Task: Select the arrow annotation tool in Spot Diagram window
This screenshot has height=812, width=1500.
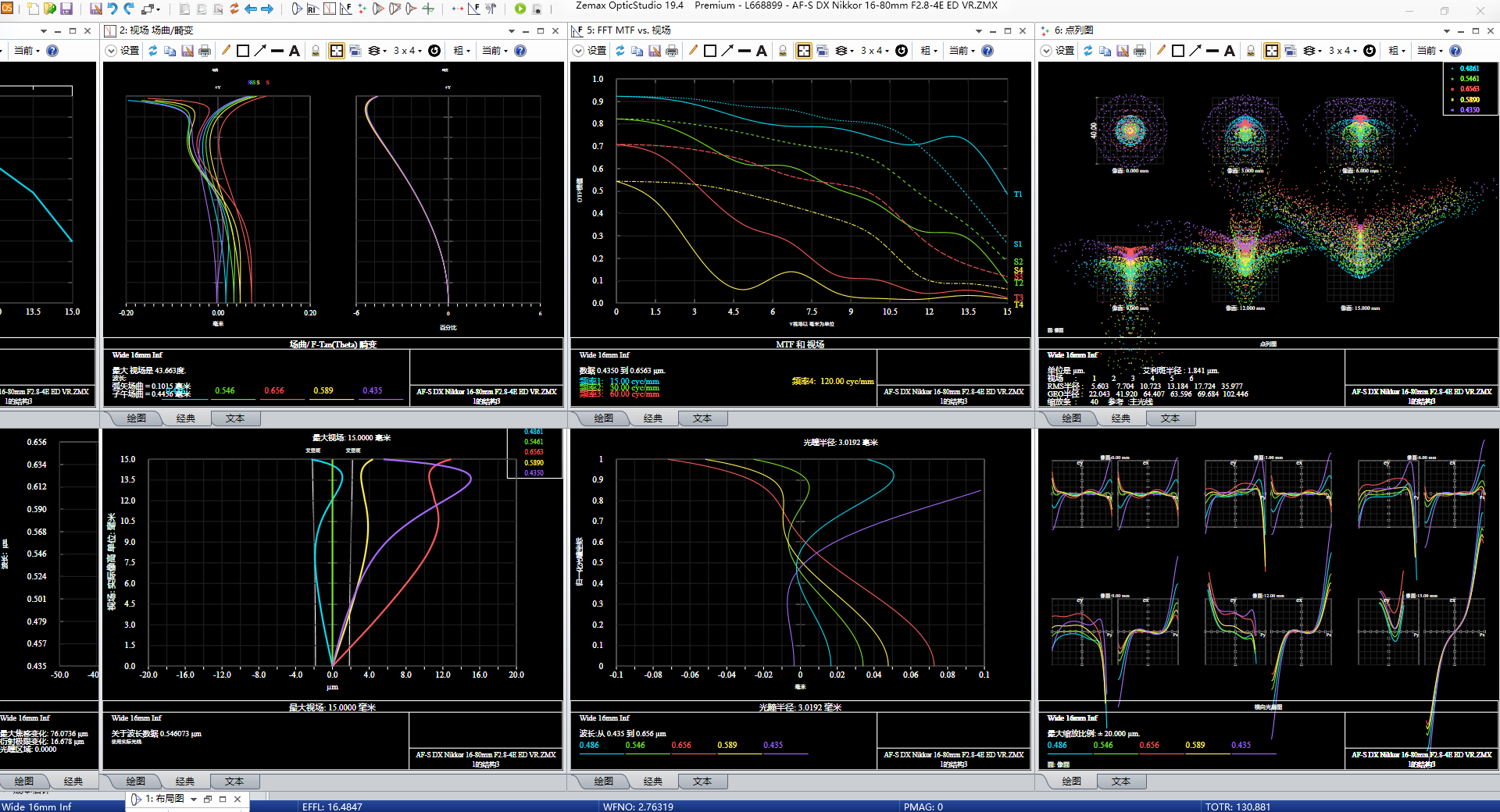Action: (1195, 51)
